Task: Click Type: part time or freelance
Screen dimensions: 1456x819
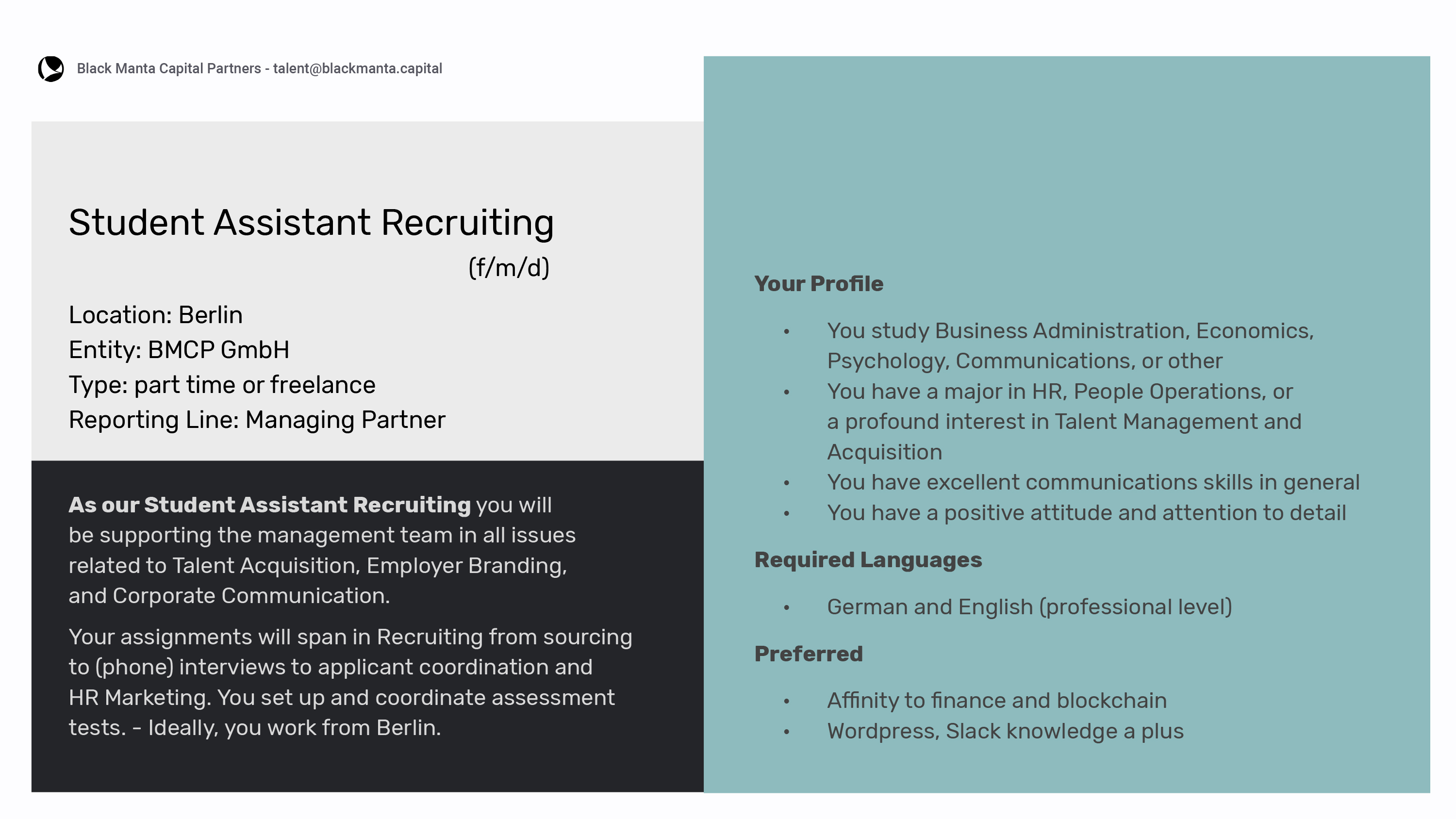Action: pyautogui.click(x=222, y=385)
